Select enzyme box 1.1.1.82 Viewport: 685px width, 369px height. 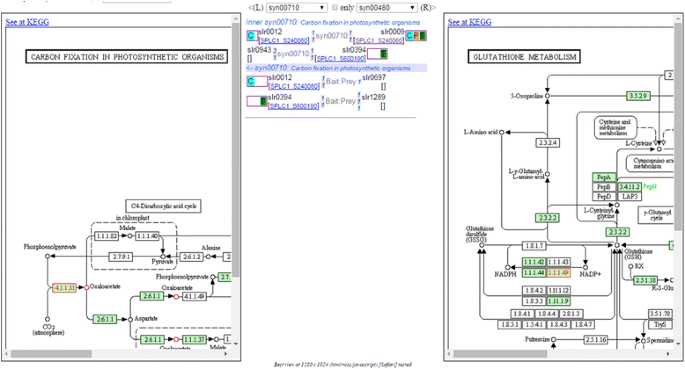click(106, 236)
